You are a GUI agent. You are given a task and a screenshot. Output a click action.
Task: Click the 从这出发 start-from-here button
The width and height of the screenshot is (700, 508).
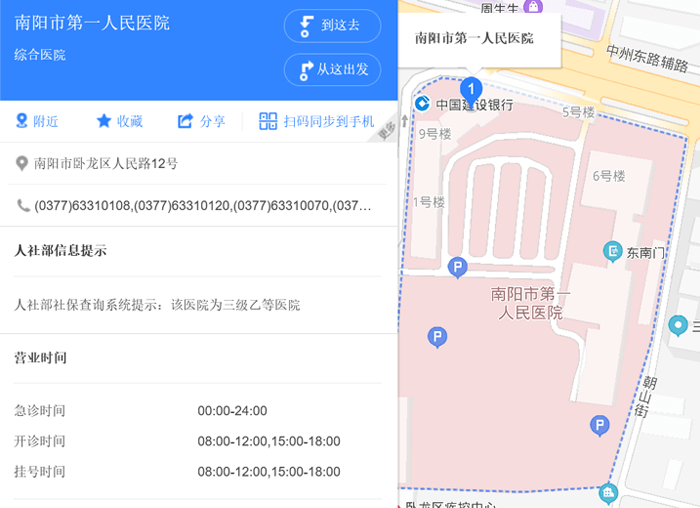click(x=332, y=70)
